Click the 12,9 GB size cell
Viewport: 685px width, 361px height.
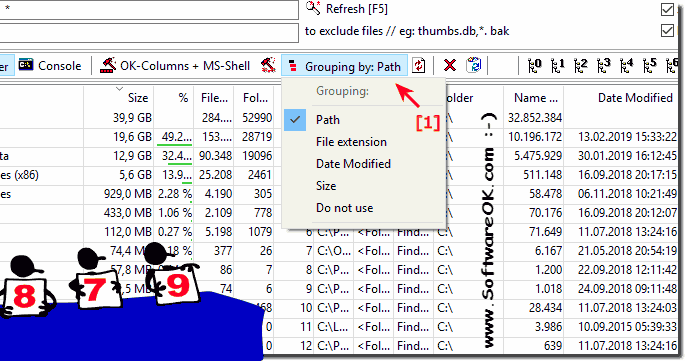[x=132, y=156]
